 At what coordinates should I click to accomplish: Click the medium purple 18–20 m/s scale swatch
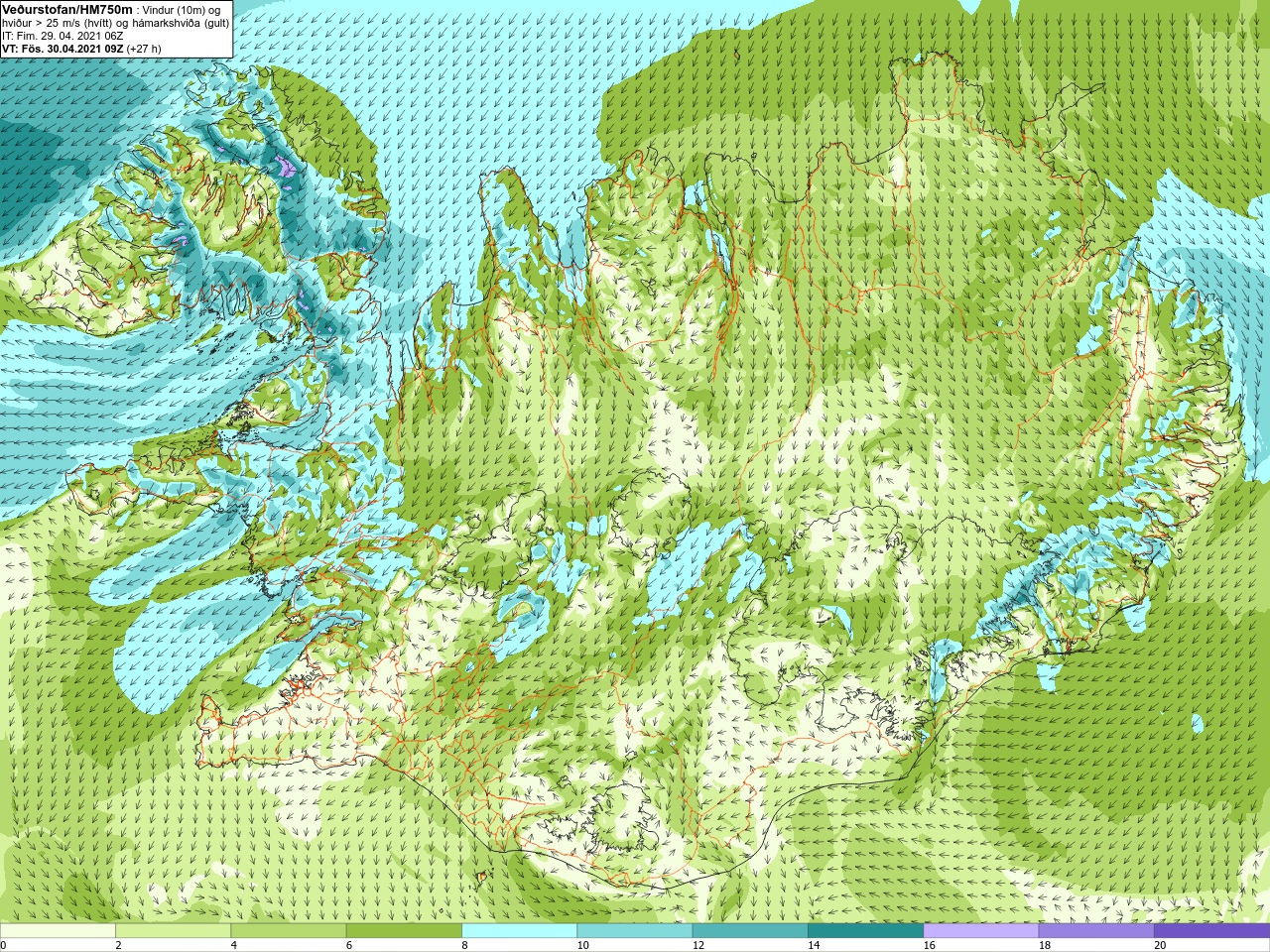click(1096, 930)
